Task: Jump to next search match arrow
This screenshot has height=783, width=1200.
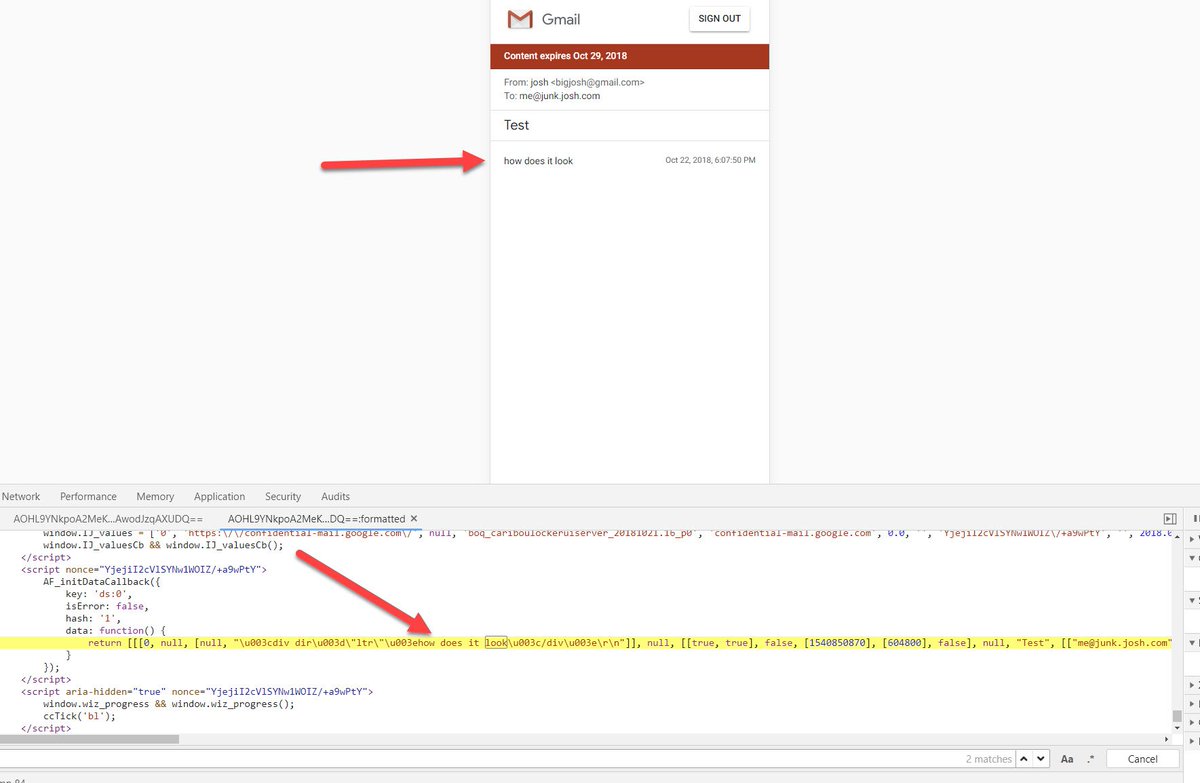Action: [x=1041, y=759]
